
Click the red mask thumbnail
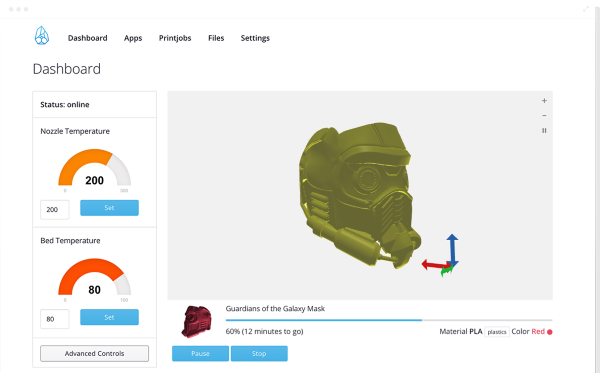(197, 321)
